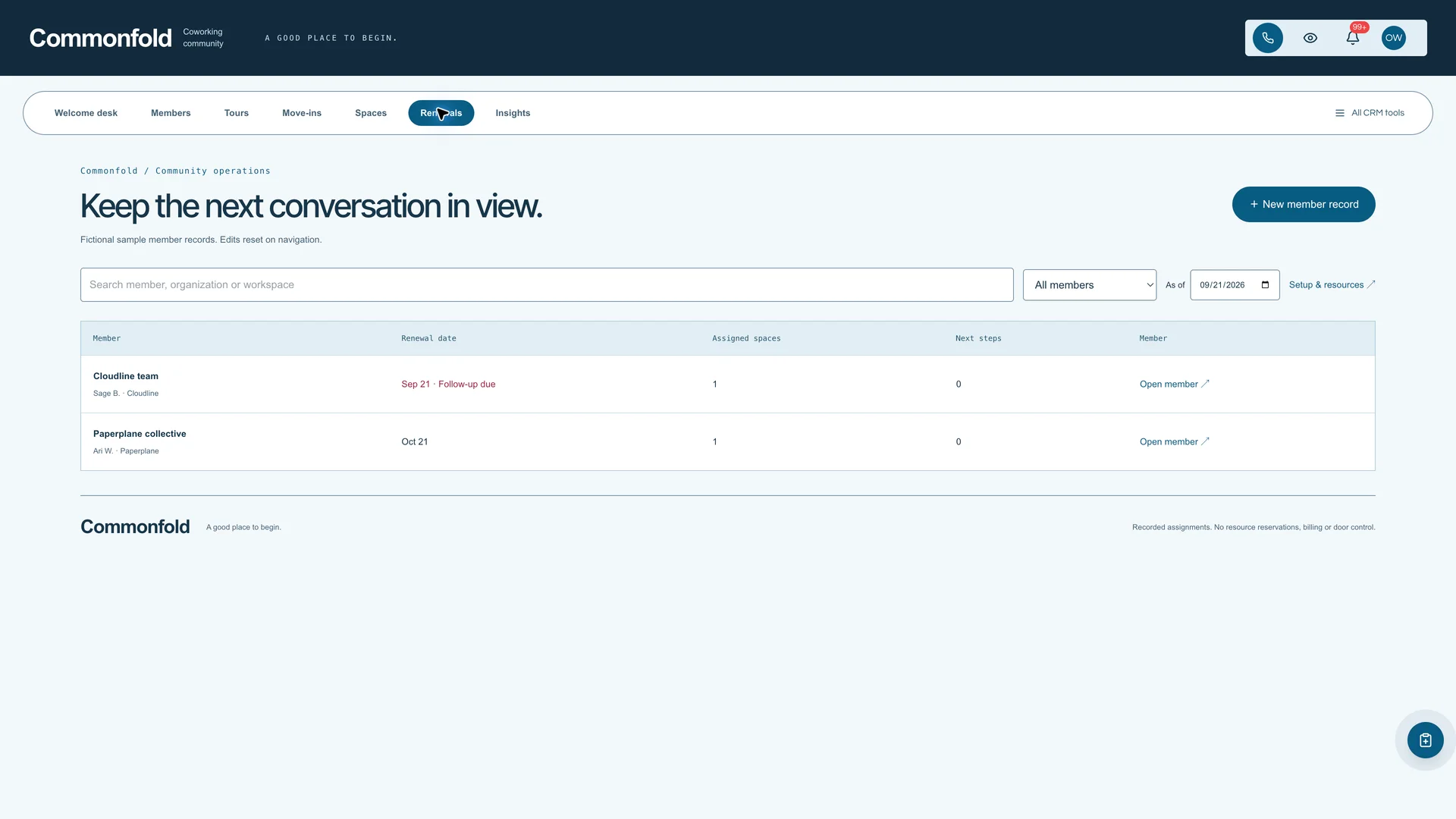1456x819 pixels.
Task: Select the Spaces tab
Action: (371, 113)
